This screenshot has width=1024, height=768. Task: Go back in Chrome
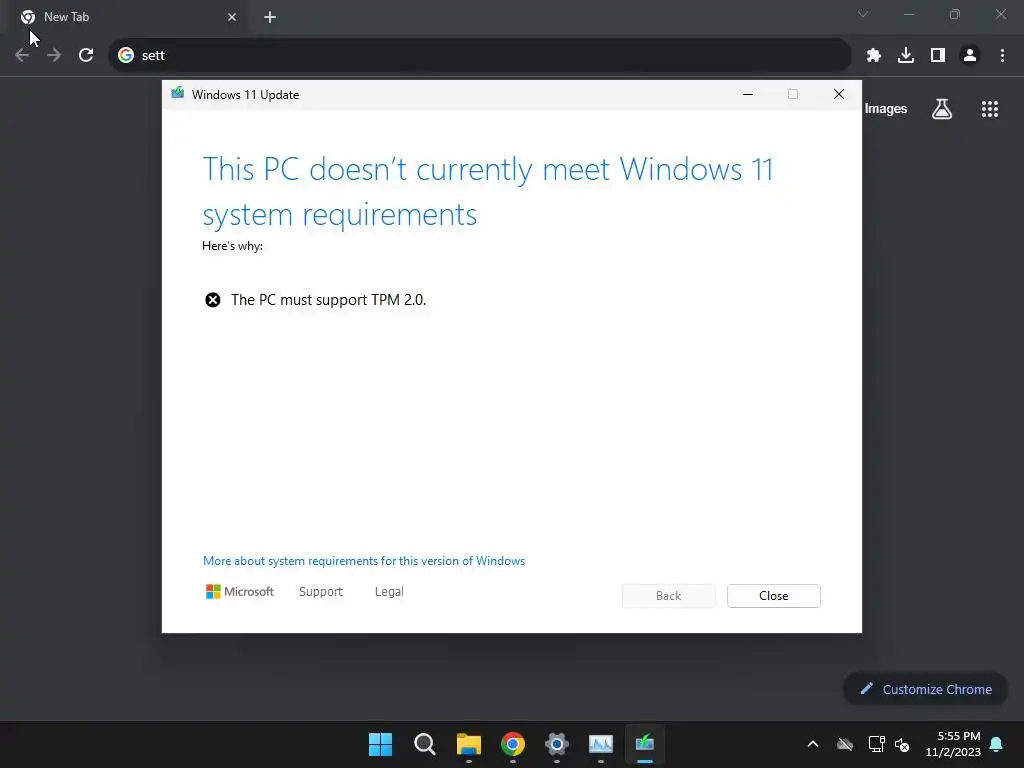[22, 56]
